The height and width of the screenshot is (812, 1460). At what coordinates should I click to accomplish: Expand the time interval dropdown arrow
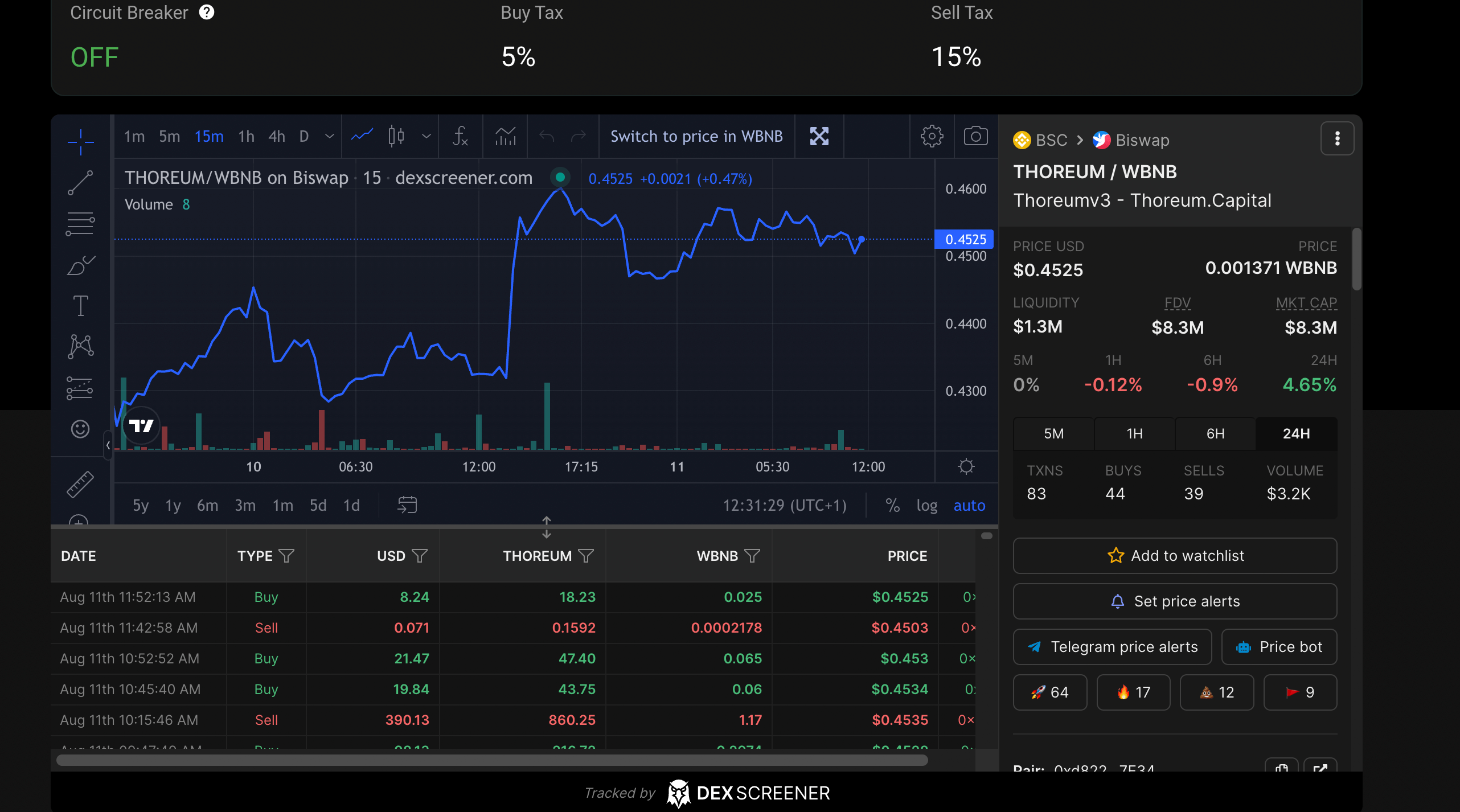[x=329, y=136]
